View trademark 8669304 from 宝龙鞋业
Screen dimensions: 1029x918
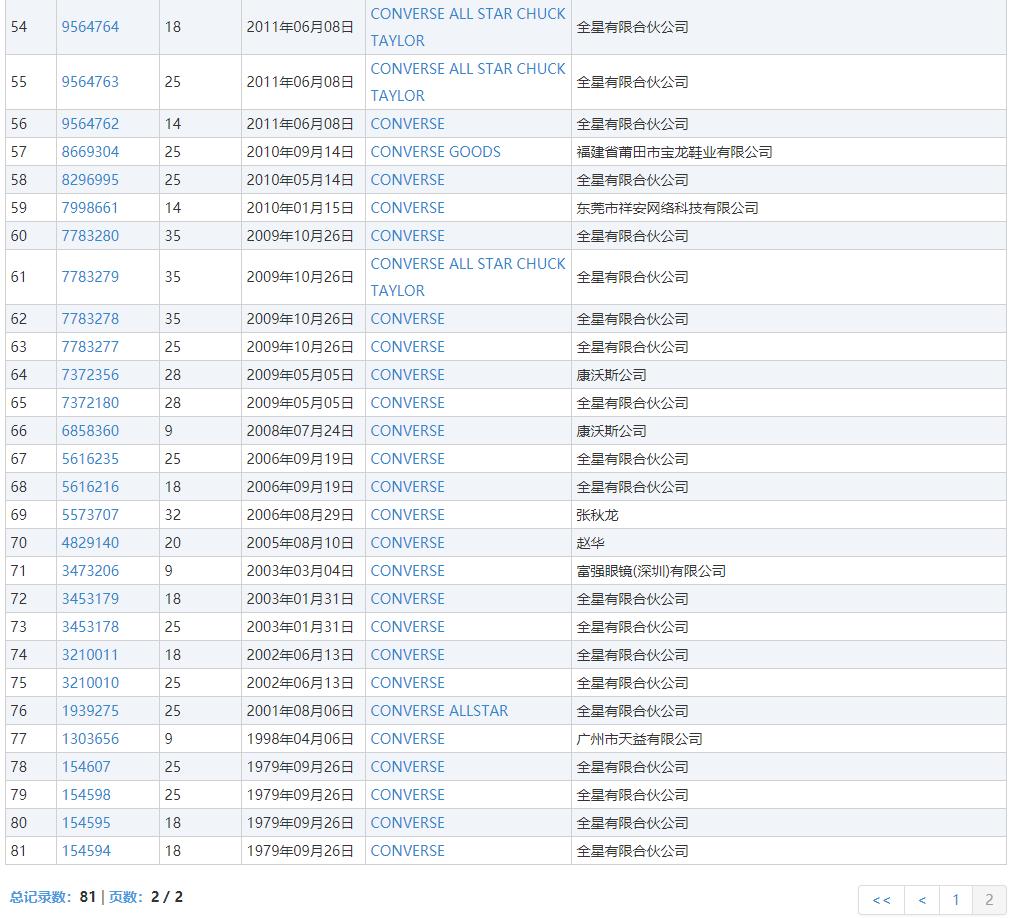pyautogui.click(x=90, y=151)
